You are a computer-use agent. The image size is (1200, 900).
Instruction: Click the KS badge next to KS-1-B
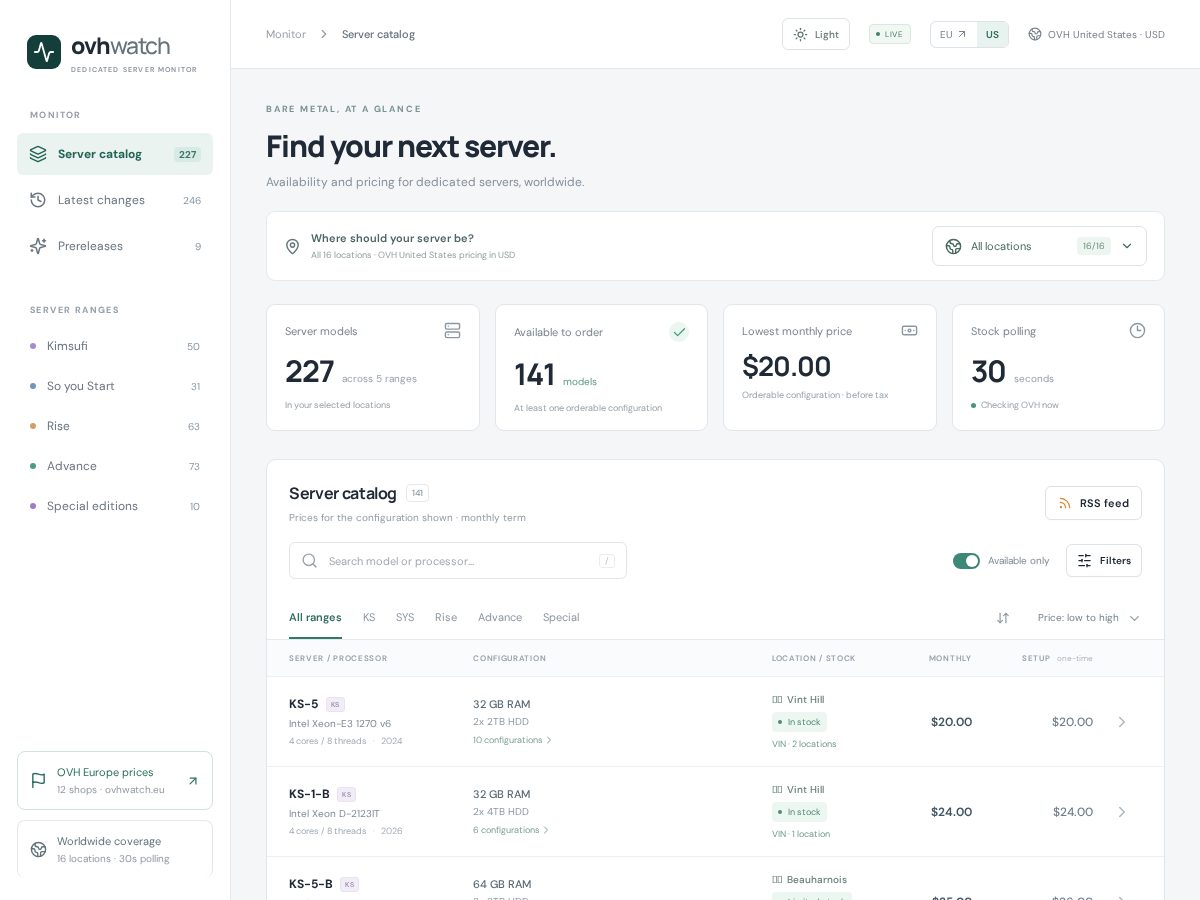point(346,794)
